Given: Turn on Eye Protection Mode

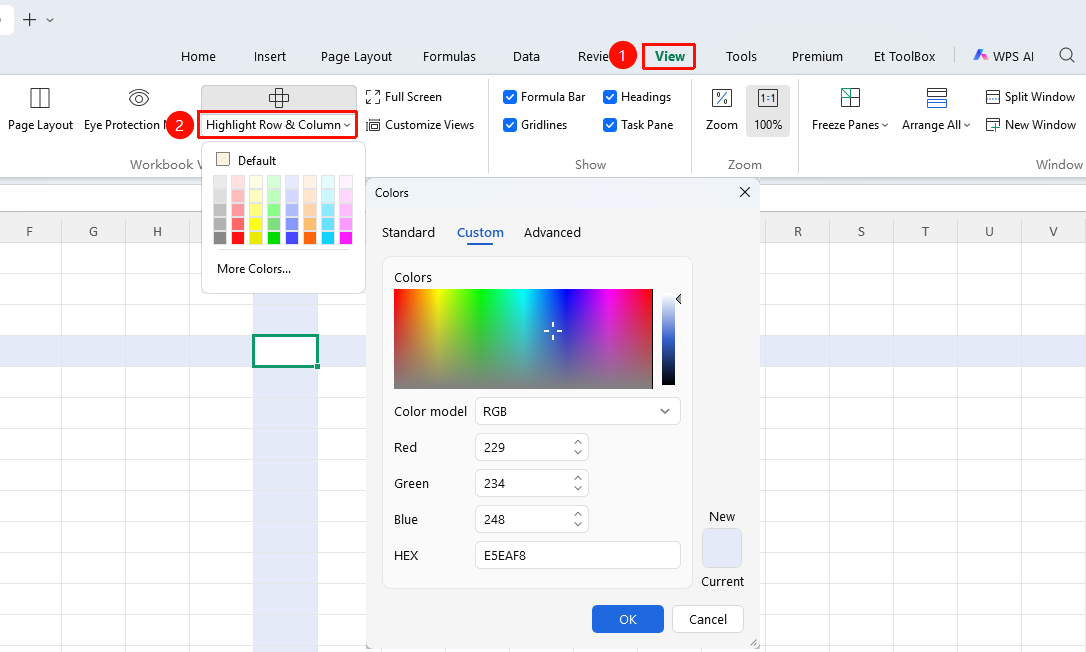Looking at the screenshot, I should (x=139, y=98).
